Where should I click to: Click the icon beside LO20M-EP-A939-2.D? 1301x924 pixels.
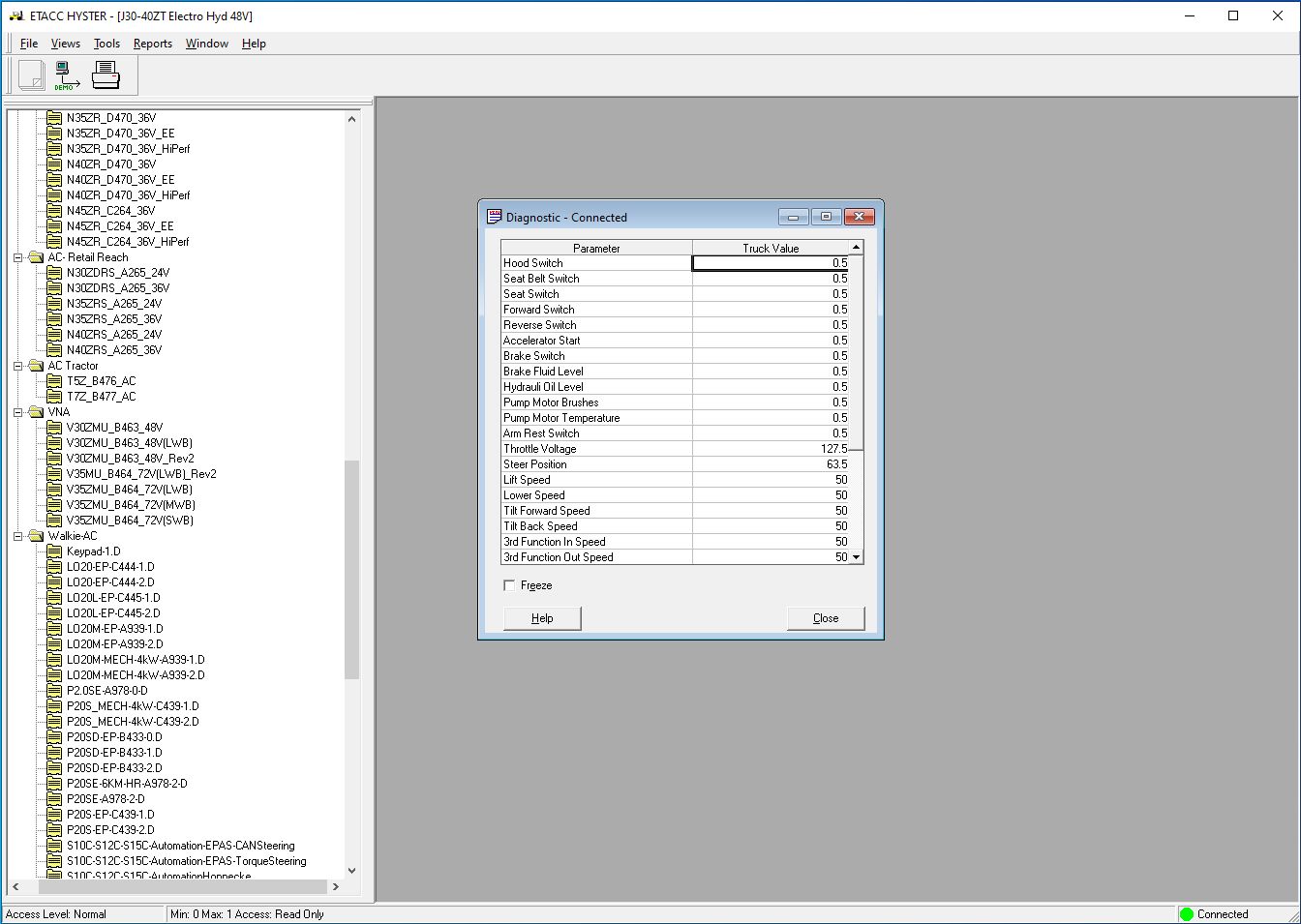tap(55, 644)
